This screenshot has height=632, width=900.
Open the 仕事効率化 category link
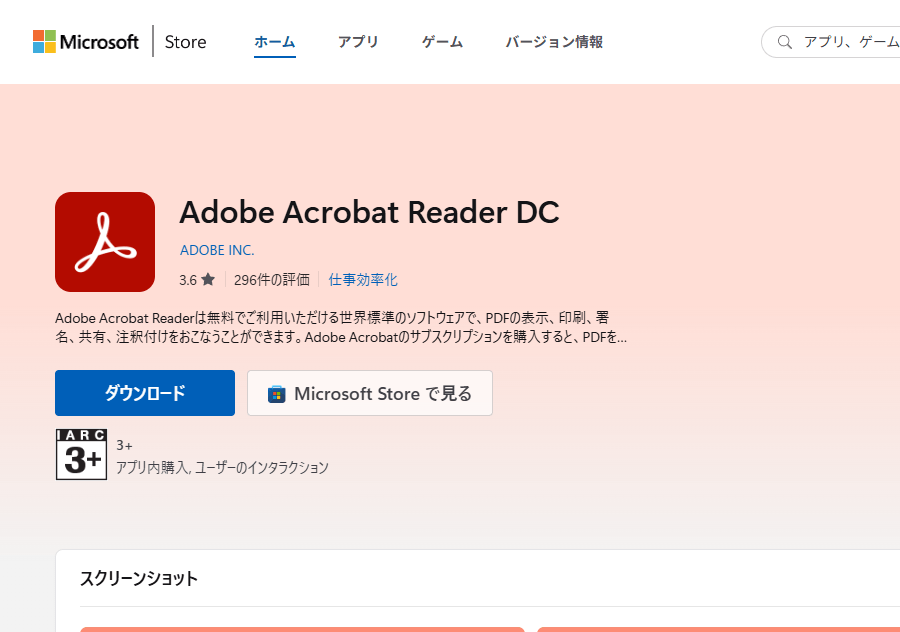coord(363,280)
